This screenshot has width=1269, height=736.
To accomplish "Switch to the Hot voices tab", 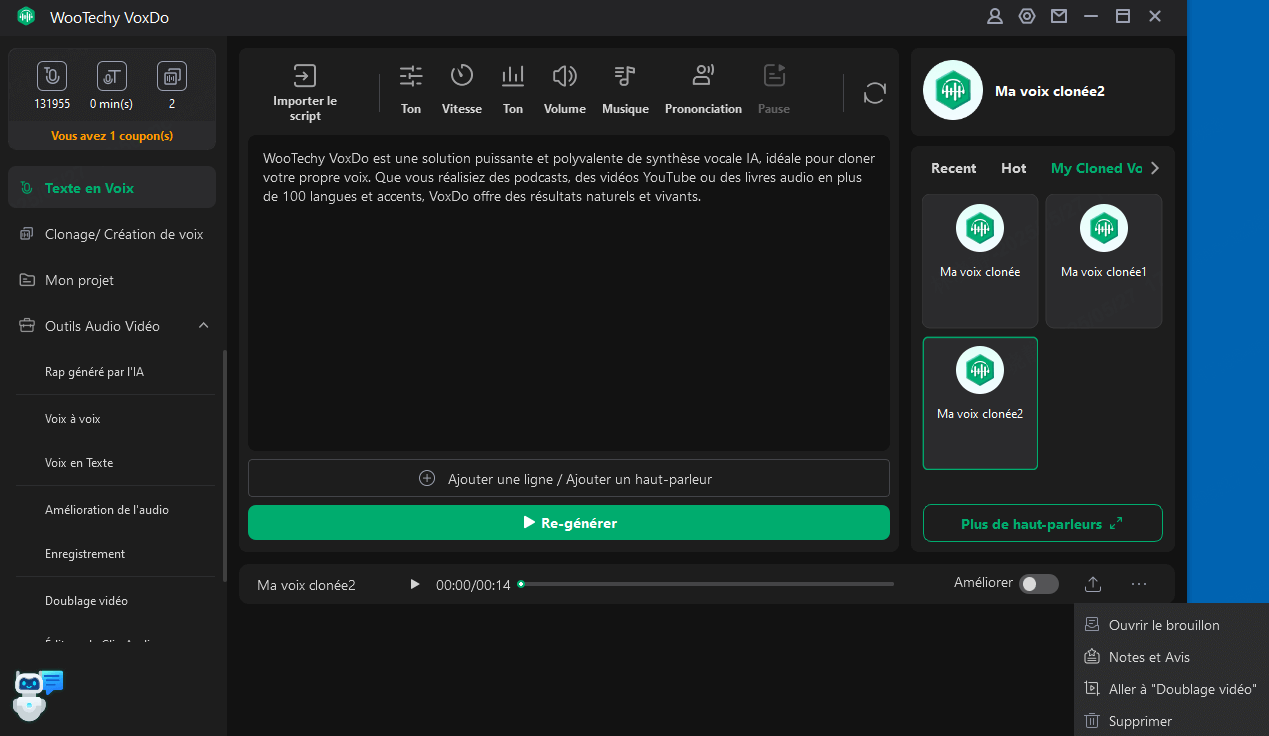I will pos(1014,168).
